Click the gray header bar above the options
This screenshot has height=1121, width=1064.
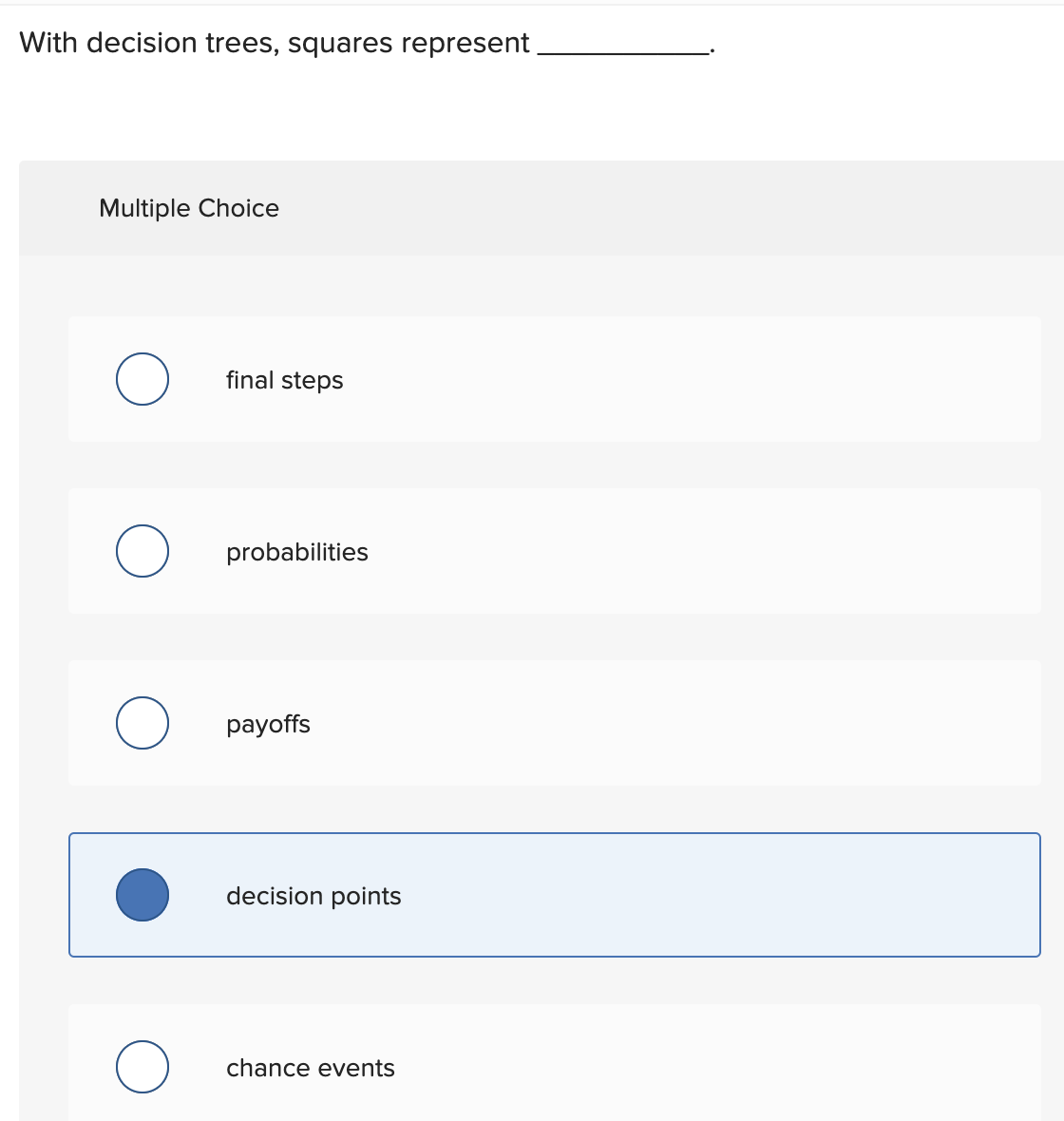coord(532,207)
